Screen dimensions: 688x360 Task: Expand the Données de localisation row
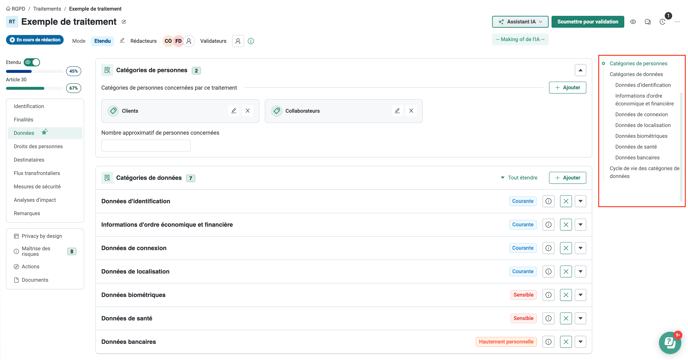click(x=580, y=271)
